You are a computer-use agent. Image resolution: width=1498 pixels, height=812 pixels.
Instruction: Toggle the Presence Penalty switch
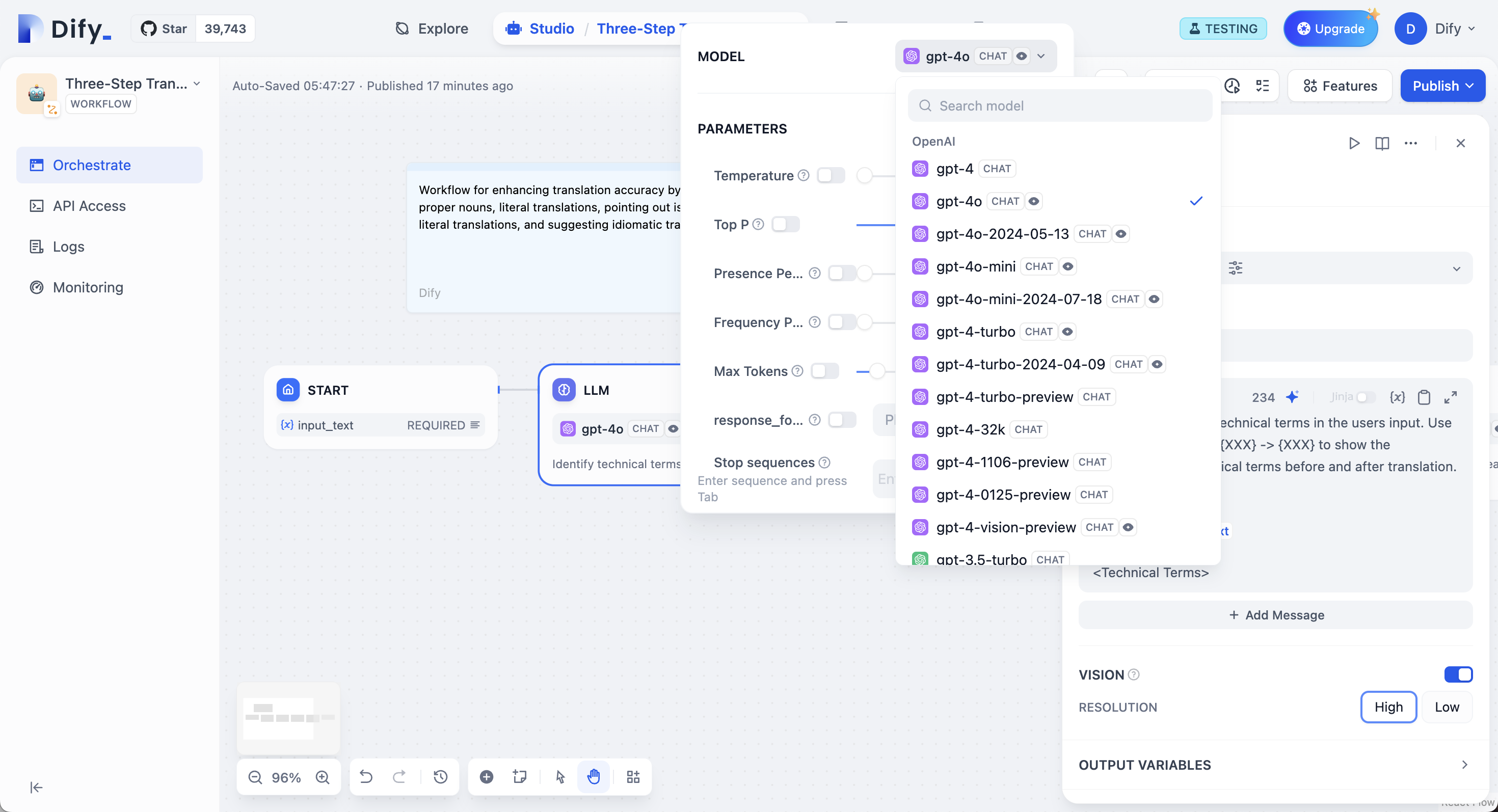click(842, 273)
